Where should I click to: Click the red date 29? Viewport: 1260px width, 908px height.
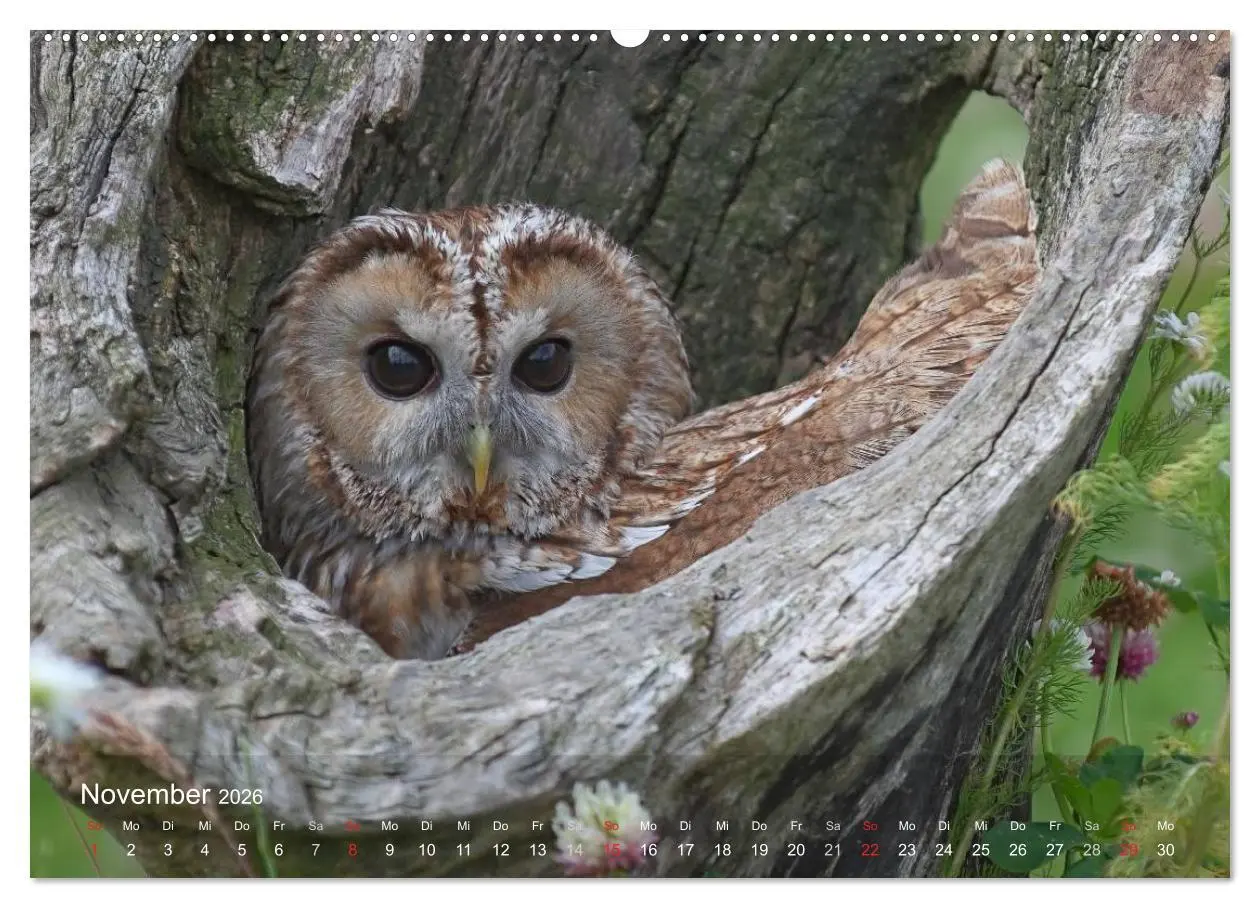click(1128, 849)
